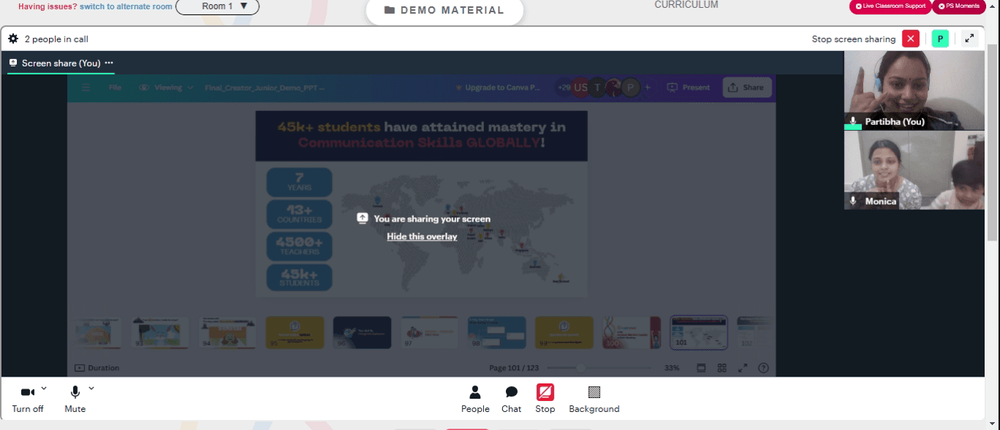Select slide thumbnail 97
The width and height of the screenshot is (1000, 430).
(x=429, y=332)
